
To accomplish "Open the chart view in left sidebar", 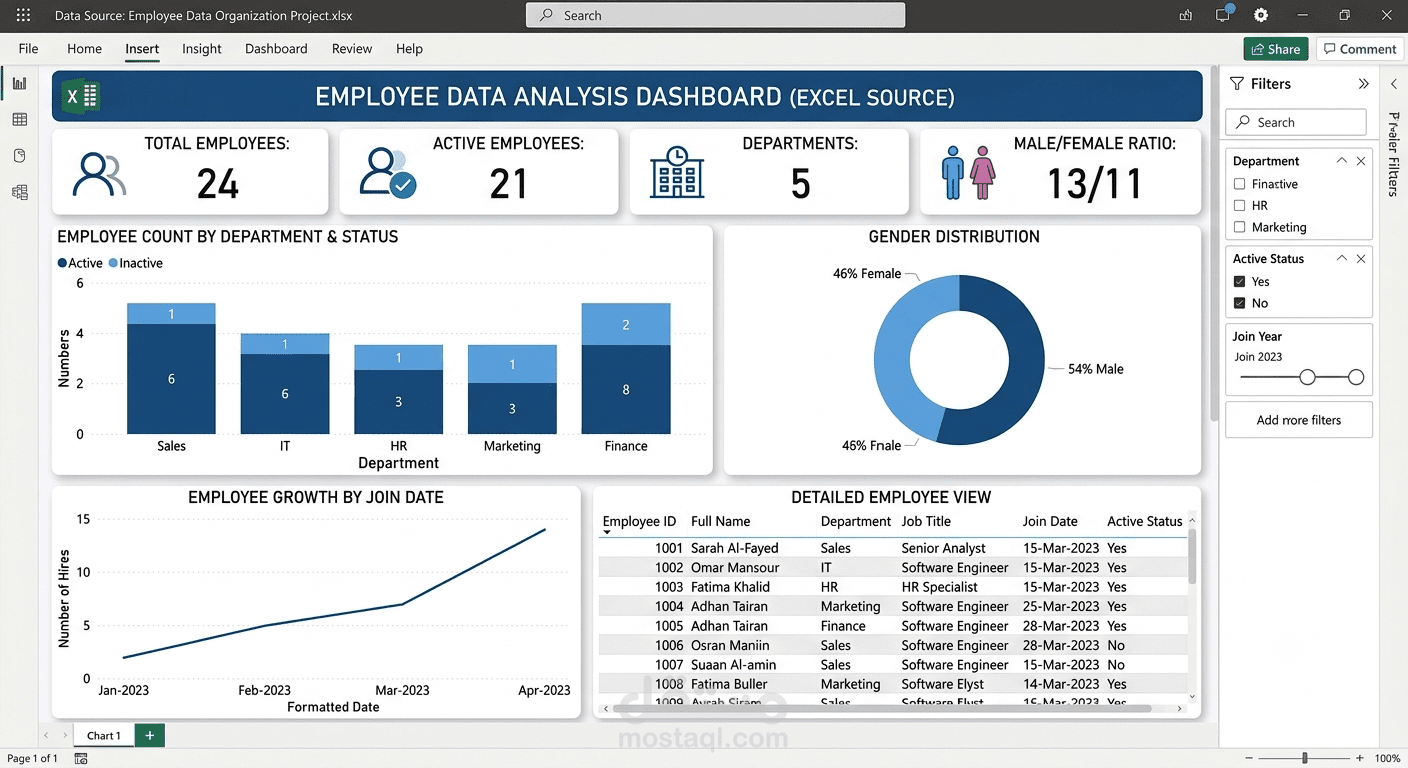I will [19, 84].
